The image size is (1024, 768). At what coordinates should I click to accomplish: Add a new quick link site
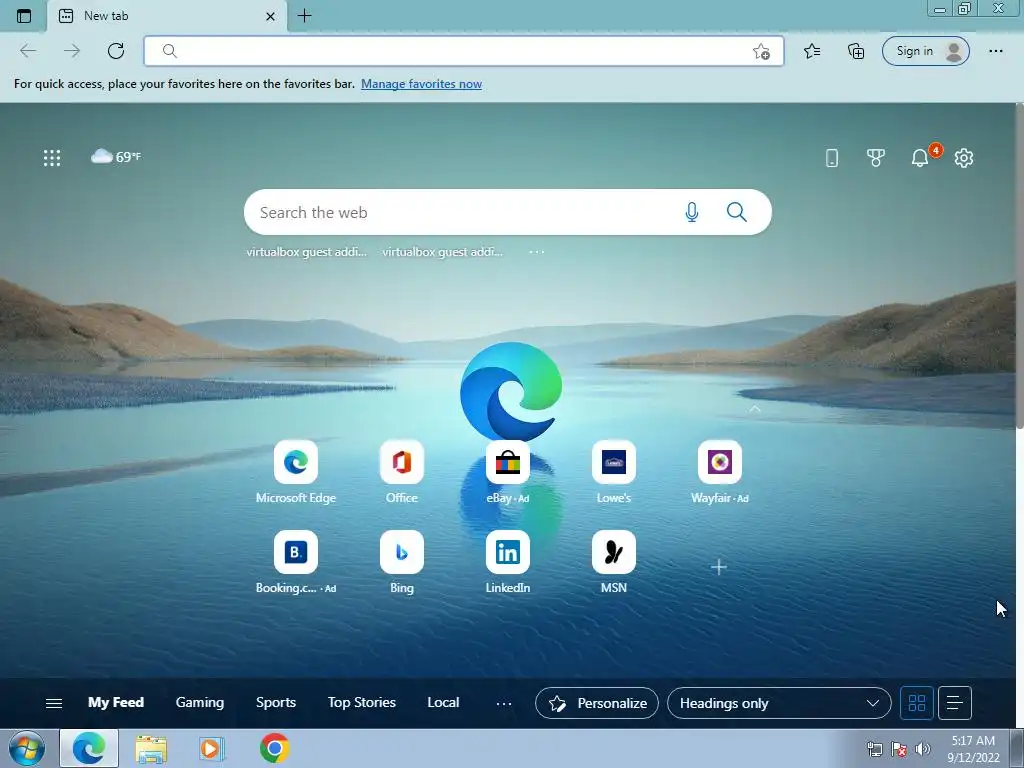pyautogui.click(x=718, y=567)
